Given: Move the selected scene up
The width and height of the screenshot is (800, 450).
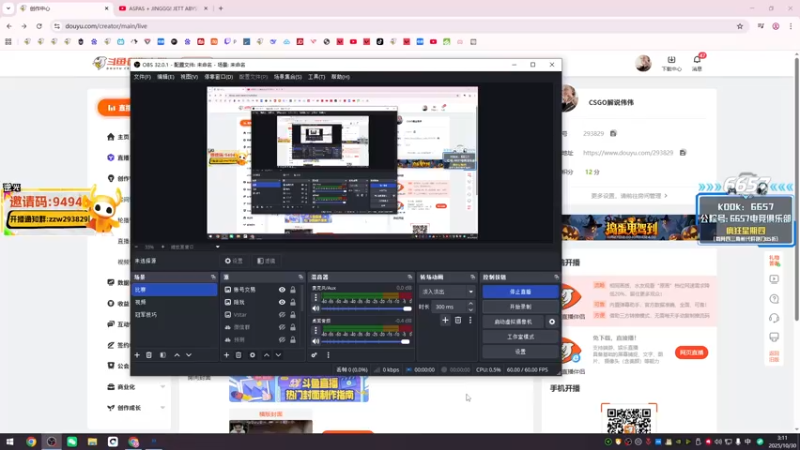Looking at the screenshot, I should pos(177,355).
